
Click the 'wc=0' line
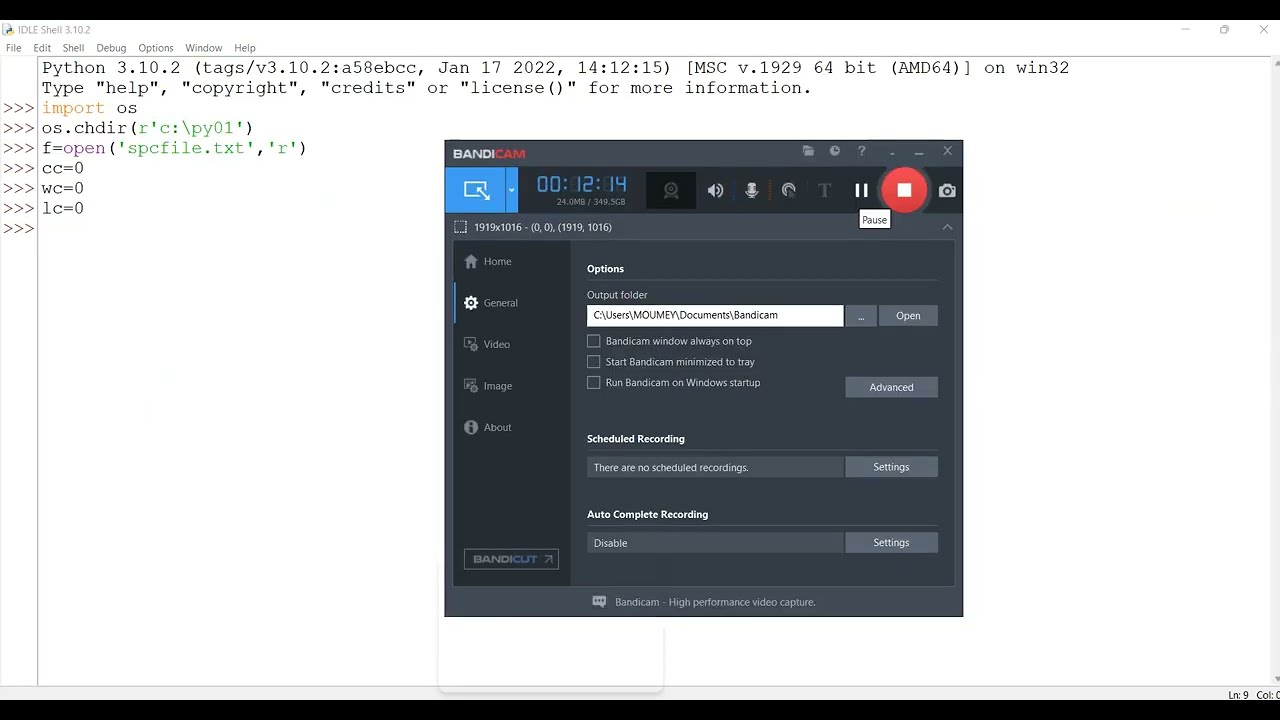pyautogui.click(x=63, y=188)
